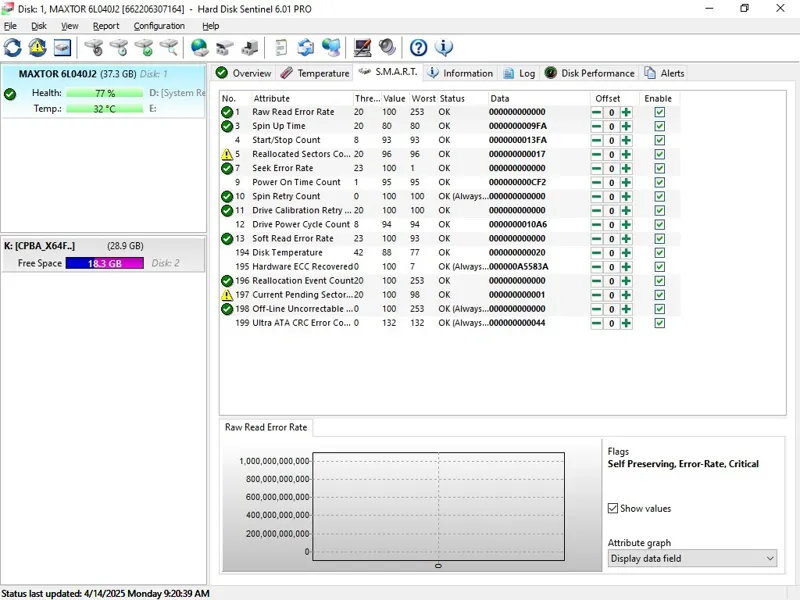800x600 pixels.
Task: Click the yellow warning alert toolbar icon
Action: click(37, 47)
